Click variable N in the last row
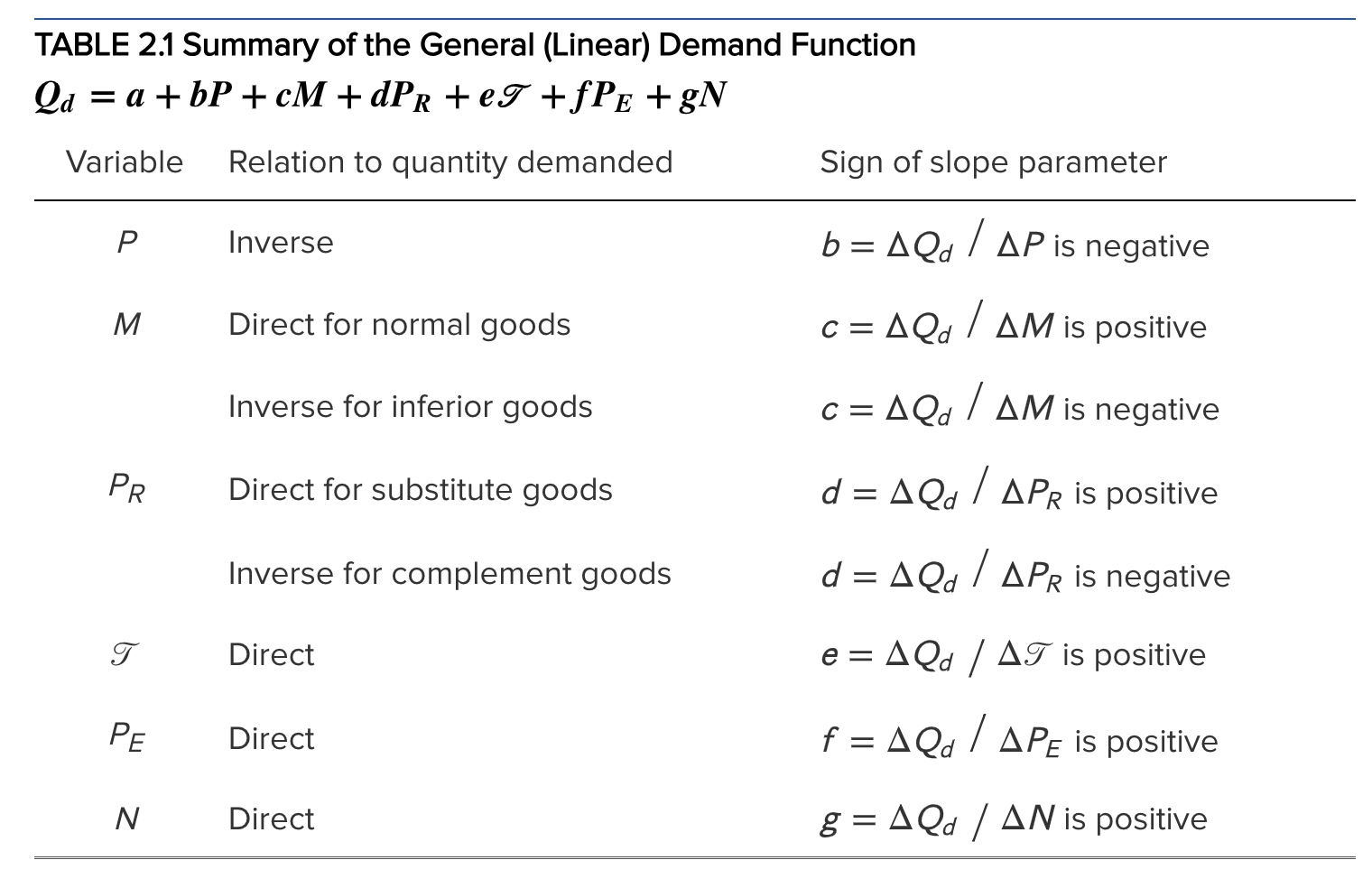 pyautogui.click(x=127, y=819)
